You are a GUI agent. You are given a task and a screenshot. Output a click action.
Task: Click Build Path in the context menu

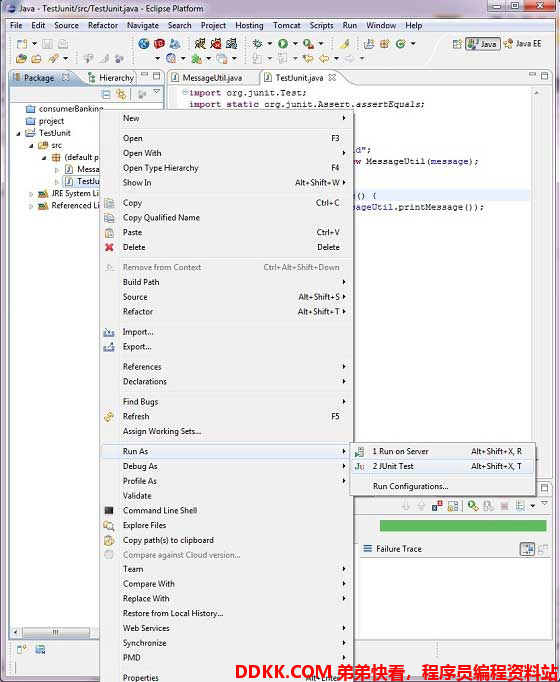click(141, 282)
